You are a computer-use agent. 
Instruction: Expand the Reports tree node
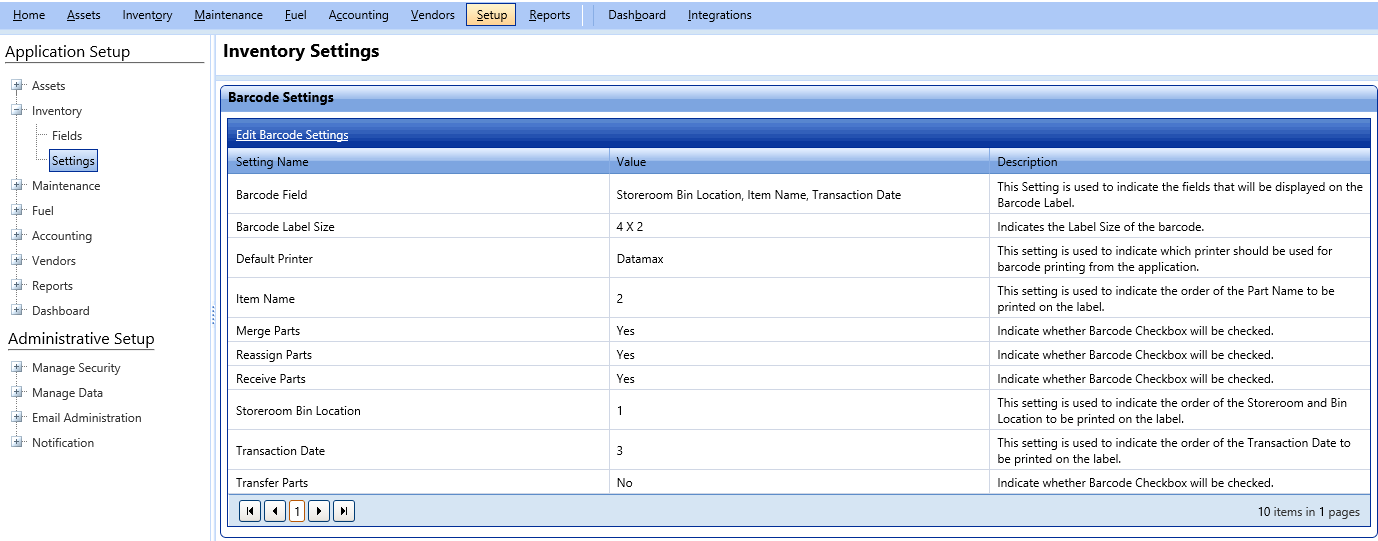point(17,286)
